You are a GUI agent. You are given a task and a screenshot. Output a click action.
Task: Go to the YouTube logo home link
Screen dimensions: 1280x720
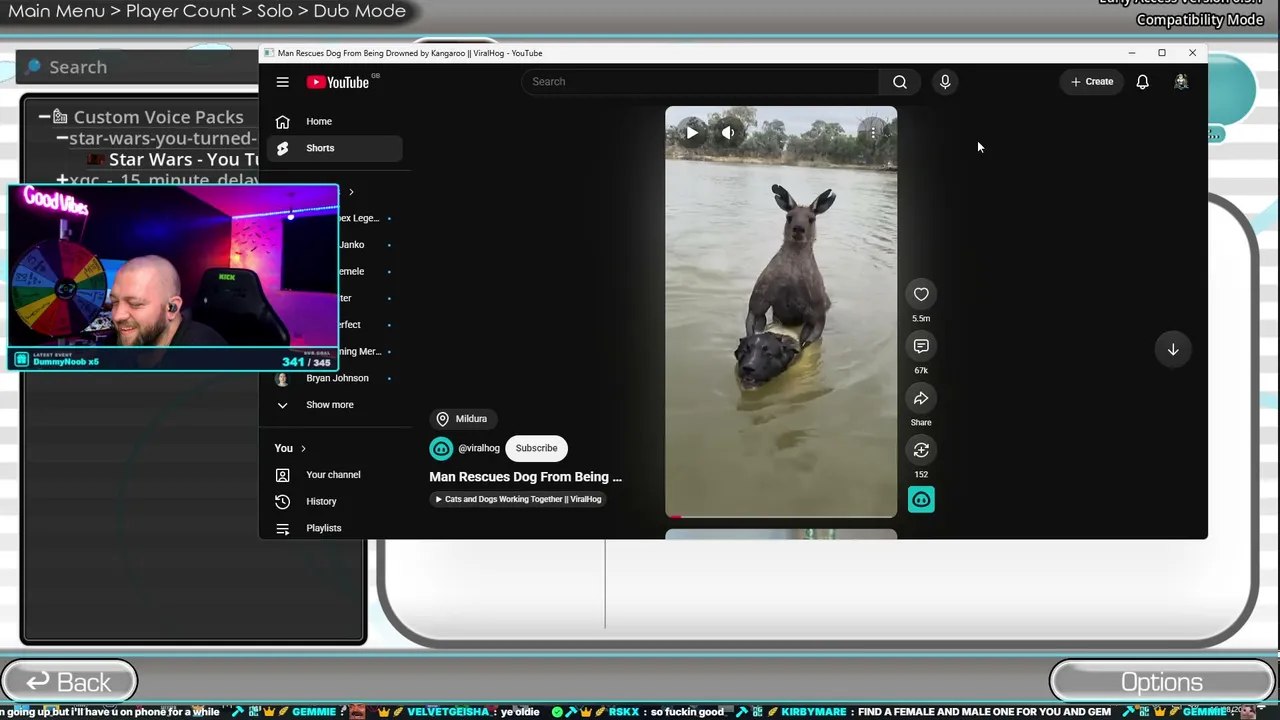coord(338,82)
